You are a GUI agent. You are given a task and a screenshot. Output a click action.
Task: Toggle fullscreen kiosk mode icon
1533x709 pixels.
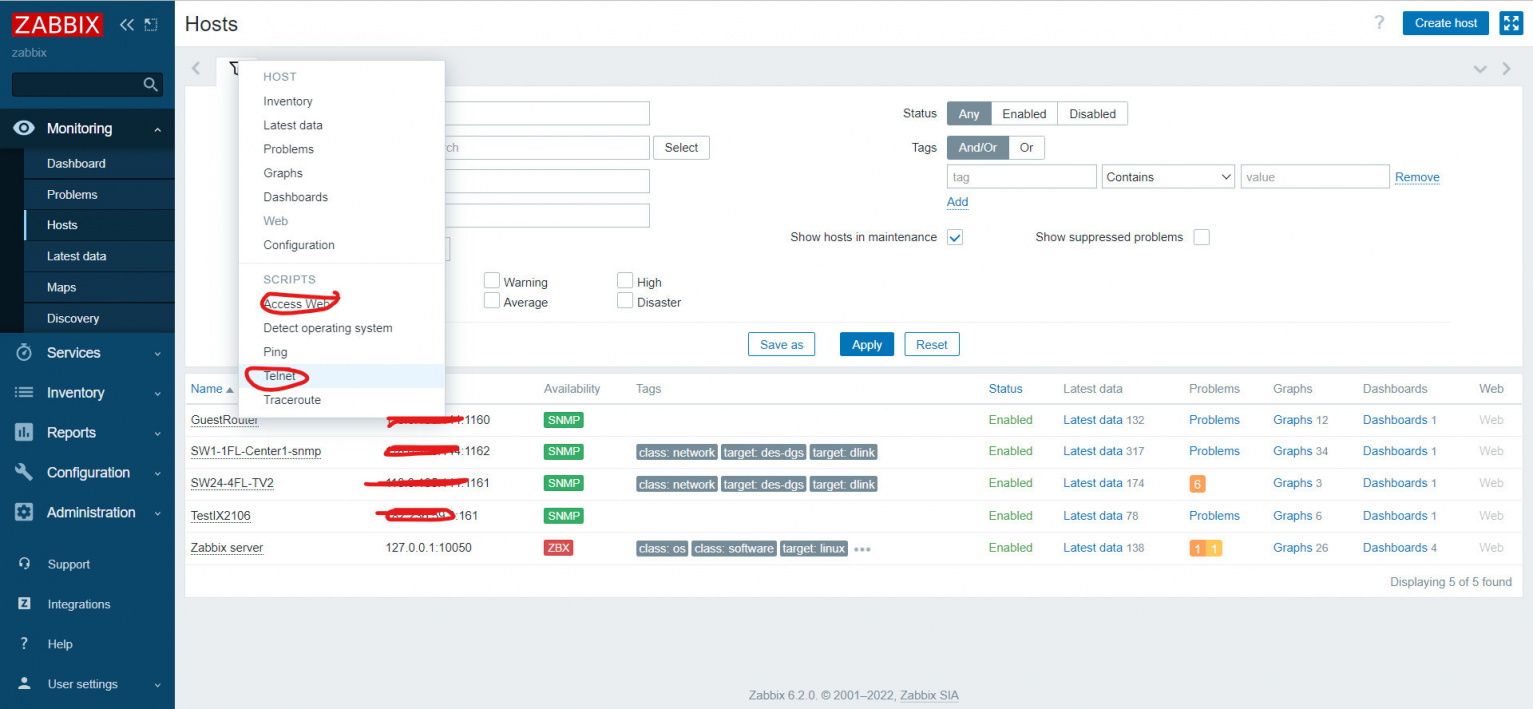coord(1510,23)
